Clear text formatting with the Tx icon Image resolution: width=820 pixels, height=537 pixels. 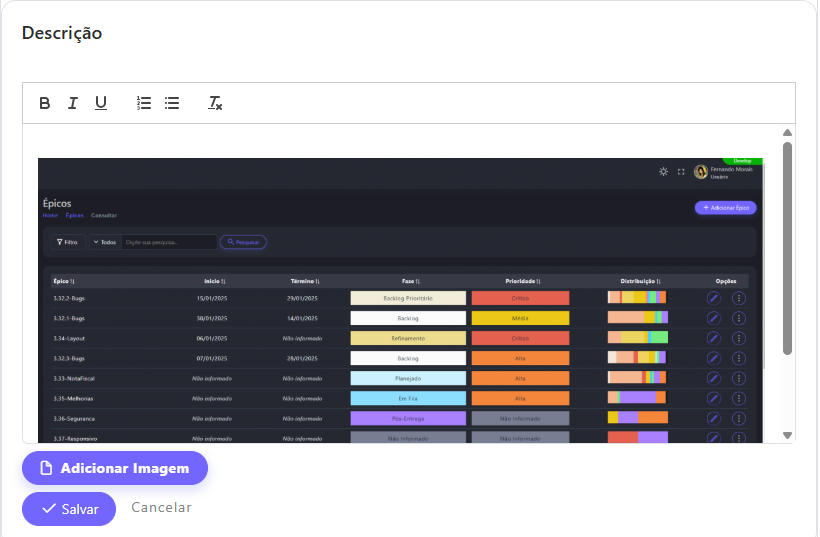point(215,103)
